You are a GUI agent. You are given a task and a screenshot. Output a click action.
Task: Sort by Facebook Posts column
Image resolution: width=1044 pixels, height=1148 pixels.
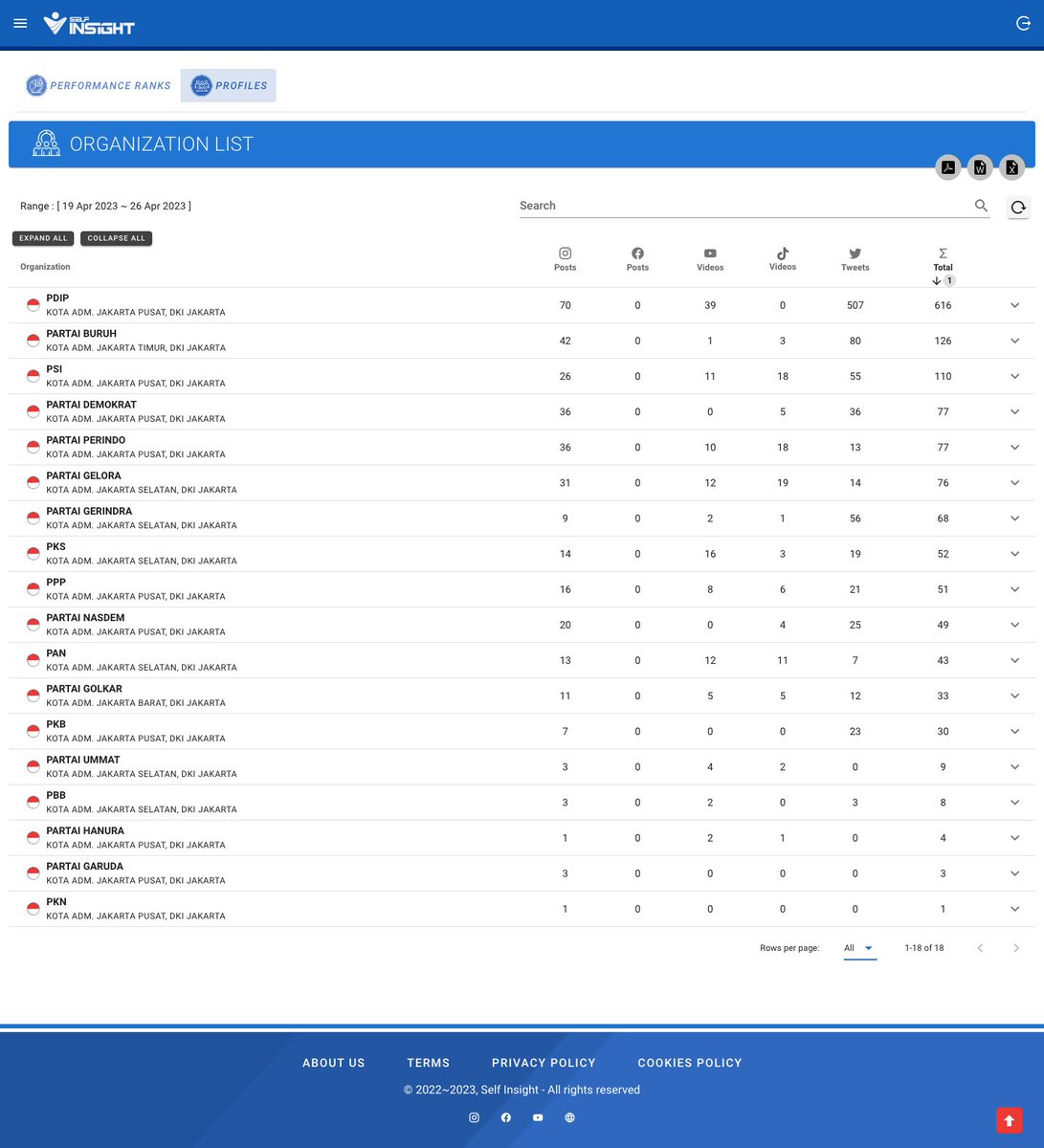pyautogui.click(x=637, y=259)
